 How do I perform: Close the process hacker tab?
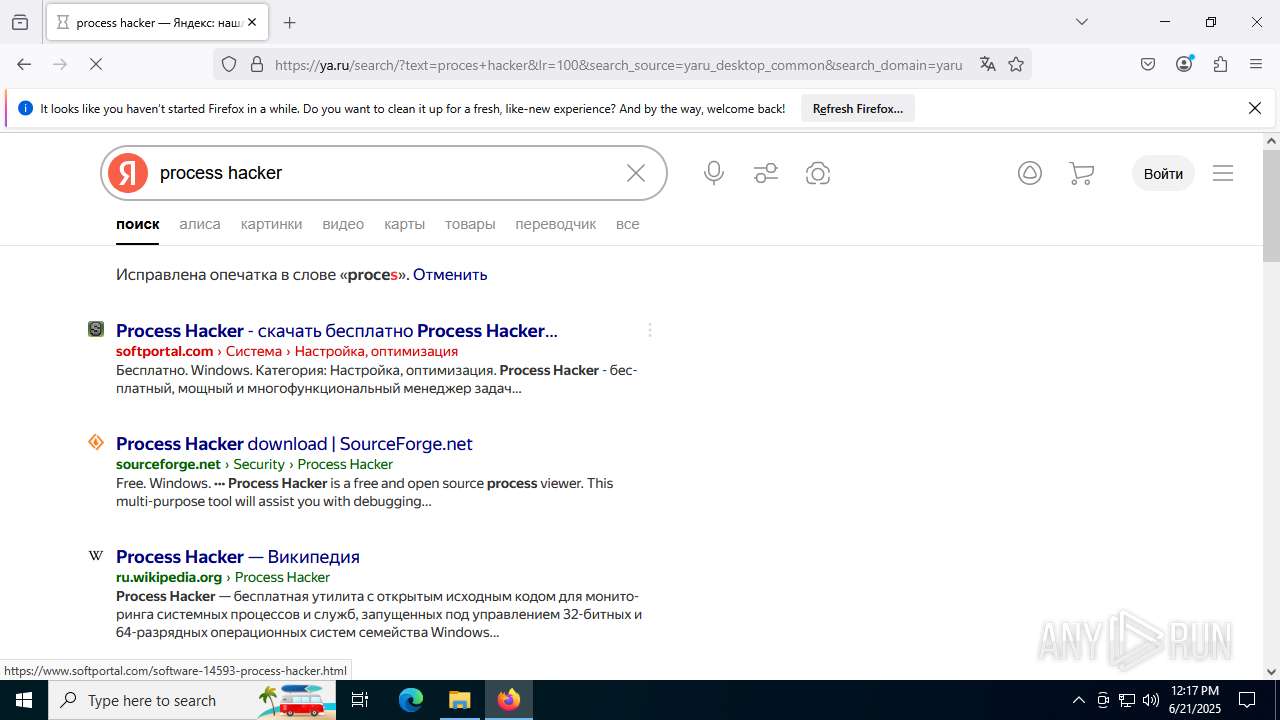[252, 22]
